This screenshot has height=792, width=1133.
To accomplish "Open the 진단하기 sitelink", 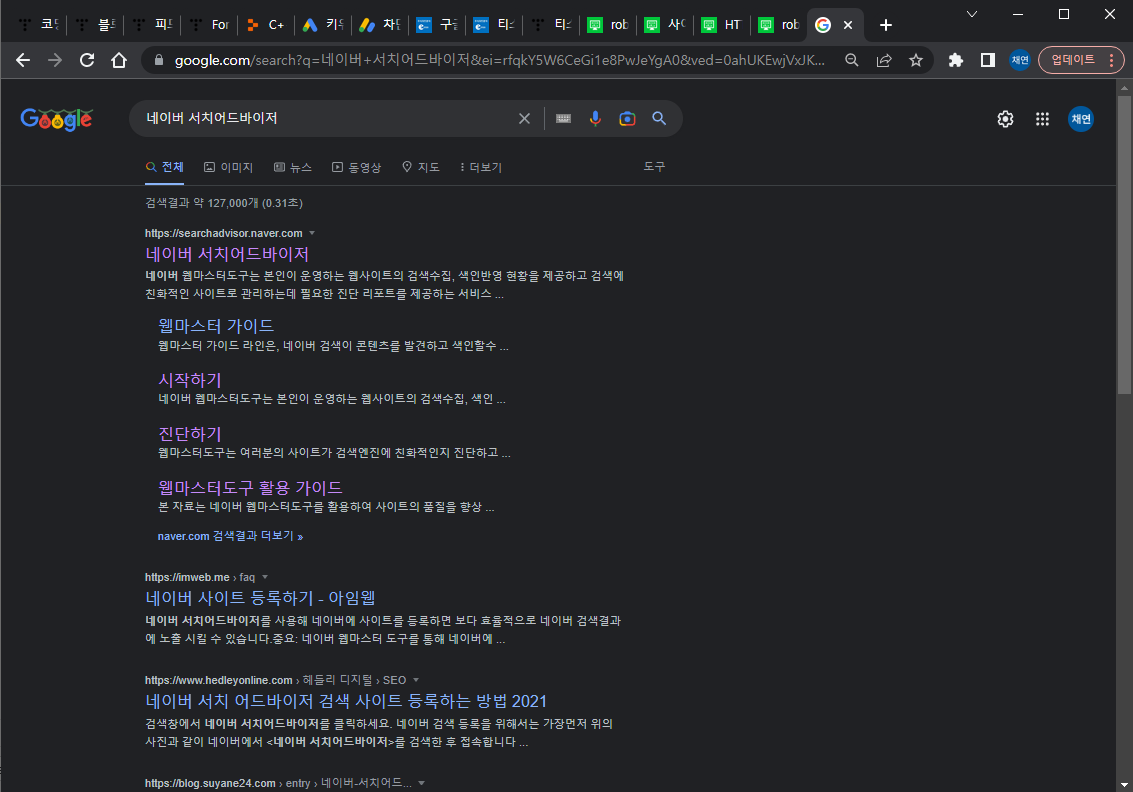I will coord(190,434).
